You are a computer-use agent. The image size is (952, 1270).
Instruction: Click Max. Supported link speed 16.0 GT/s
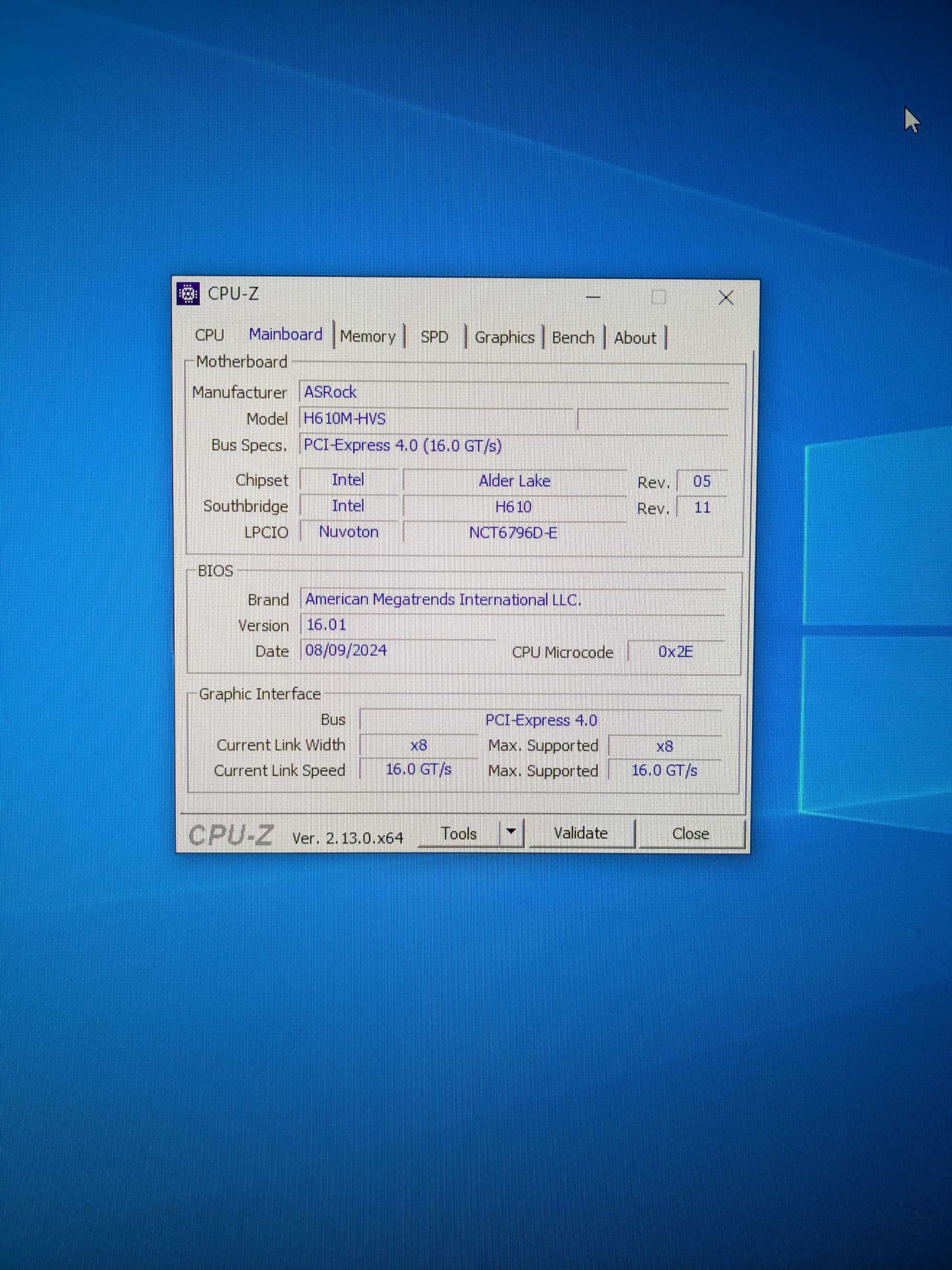pyautogui.click(x=664, y=770)
